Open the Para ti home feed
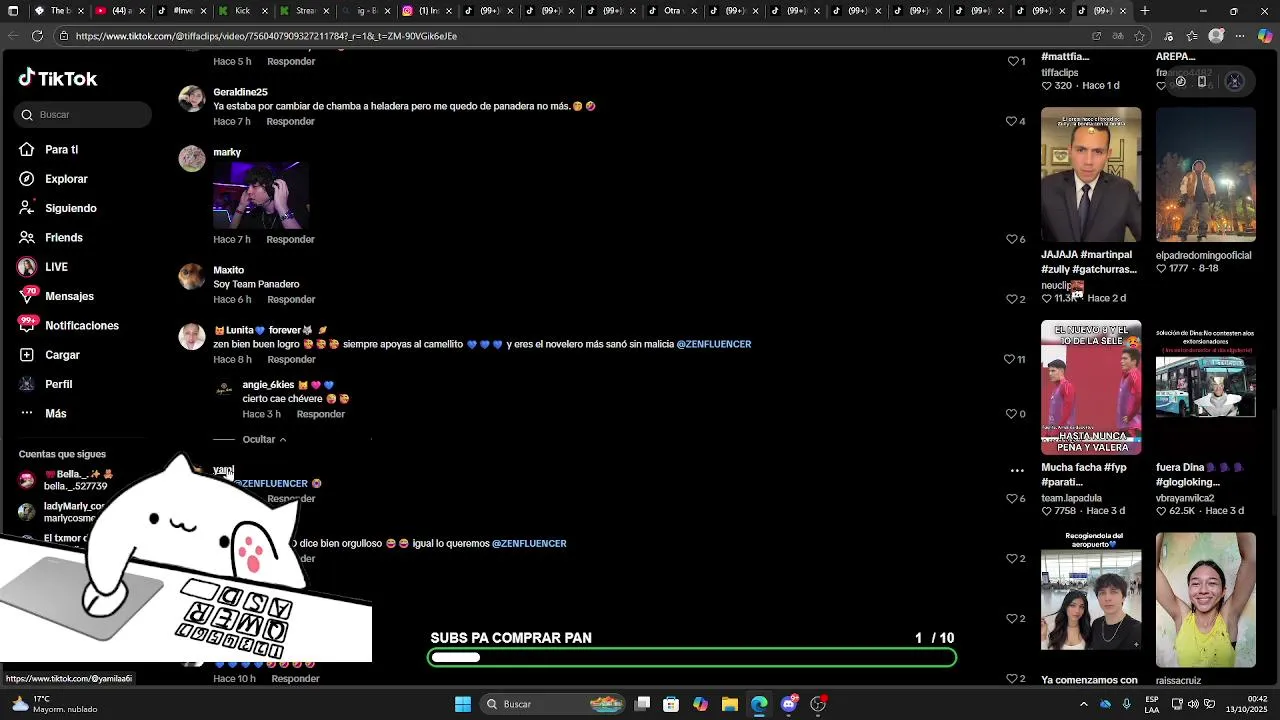This screenshot has width=1280, height=720. 61,149
